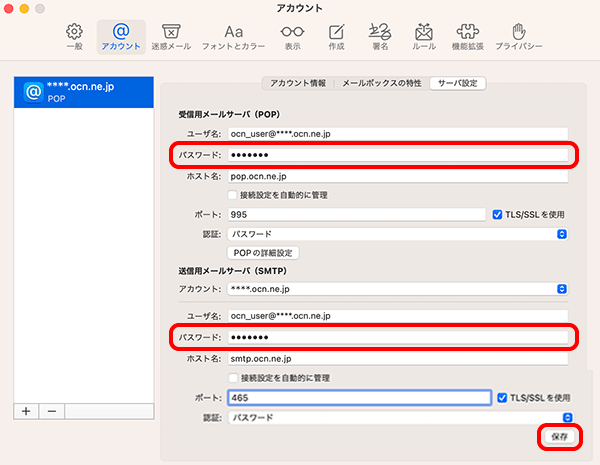The height and width of the screenshot is (465, 600).
Task: Open the General (一般) gear preferences
Action: pyautogui.click(x=74, y=37)
